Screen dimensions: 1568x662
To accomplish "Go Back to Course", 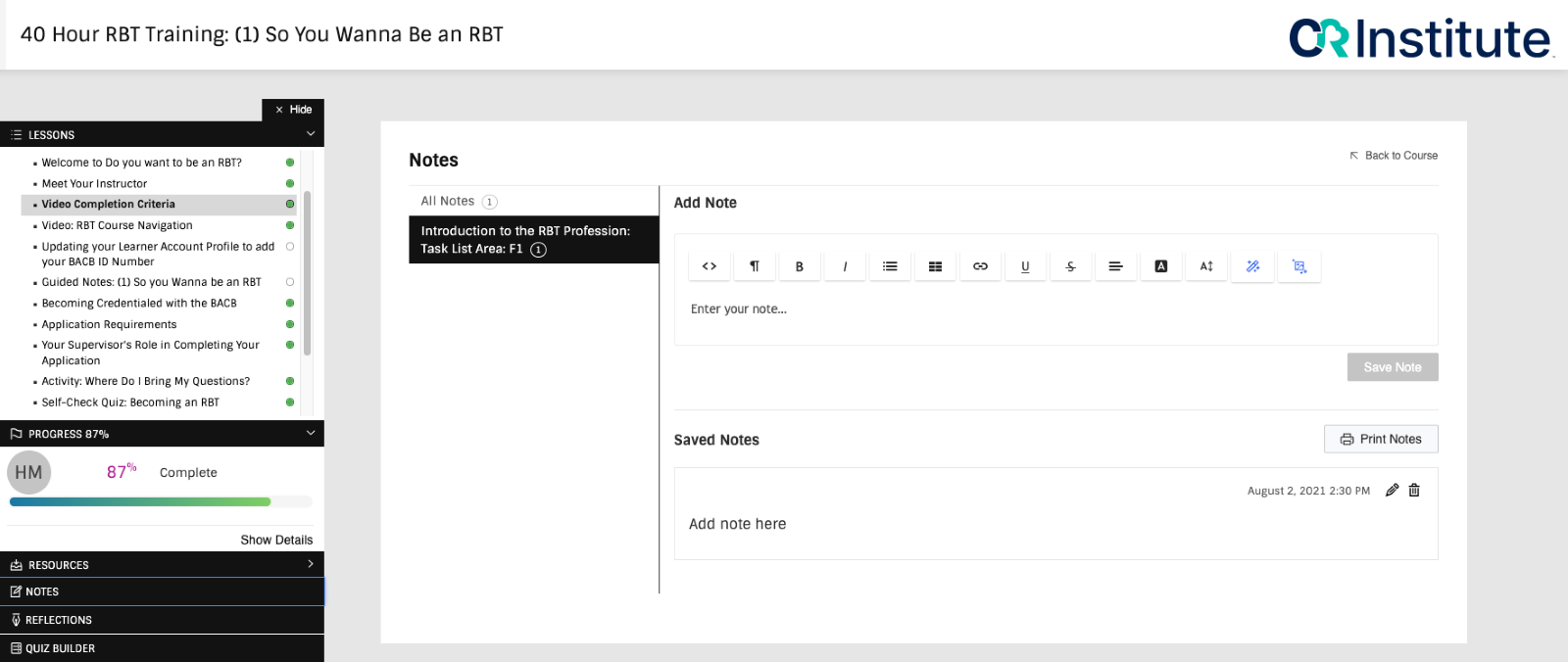I will pos(1394,156).
